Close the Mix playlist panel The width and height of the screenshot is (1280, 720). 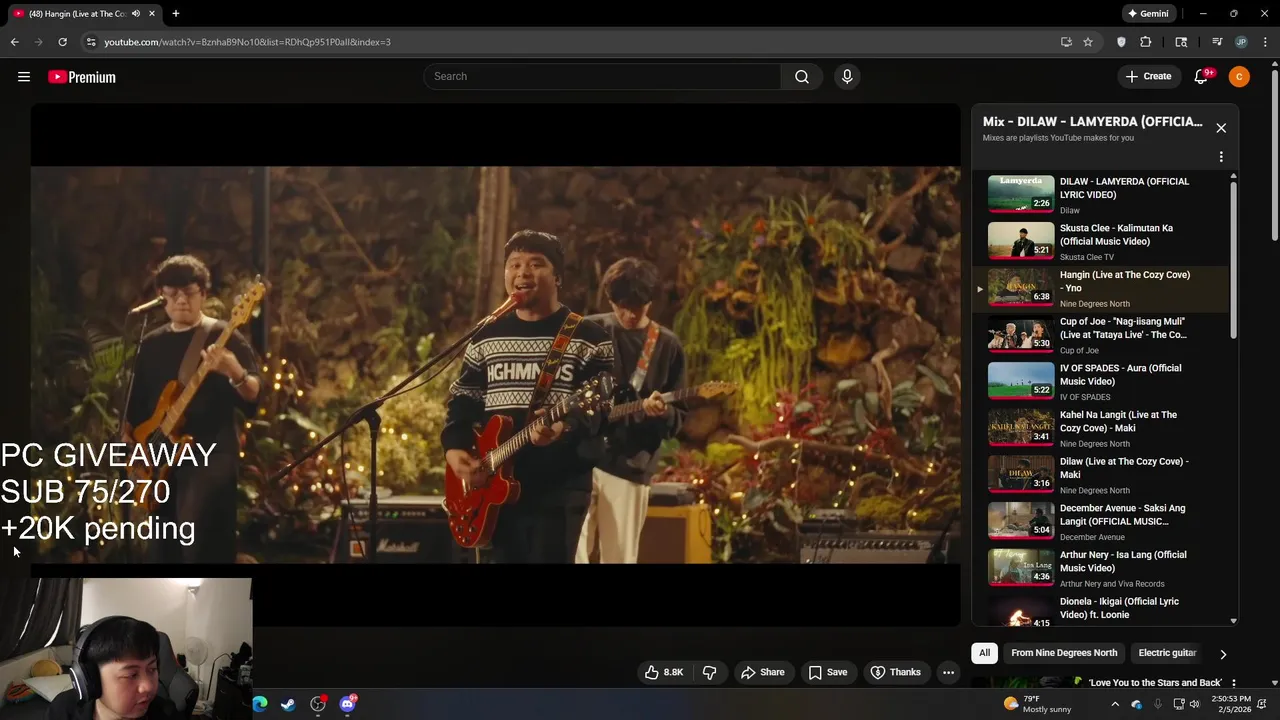click(x=1221, y=128)
